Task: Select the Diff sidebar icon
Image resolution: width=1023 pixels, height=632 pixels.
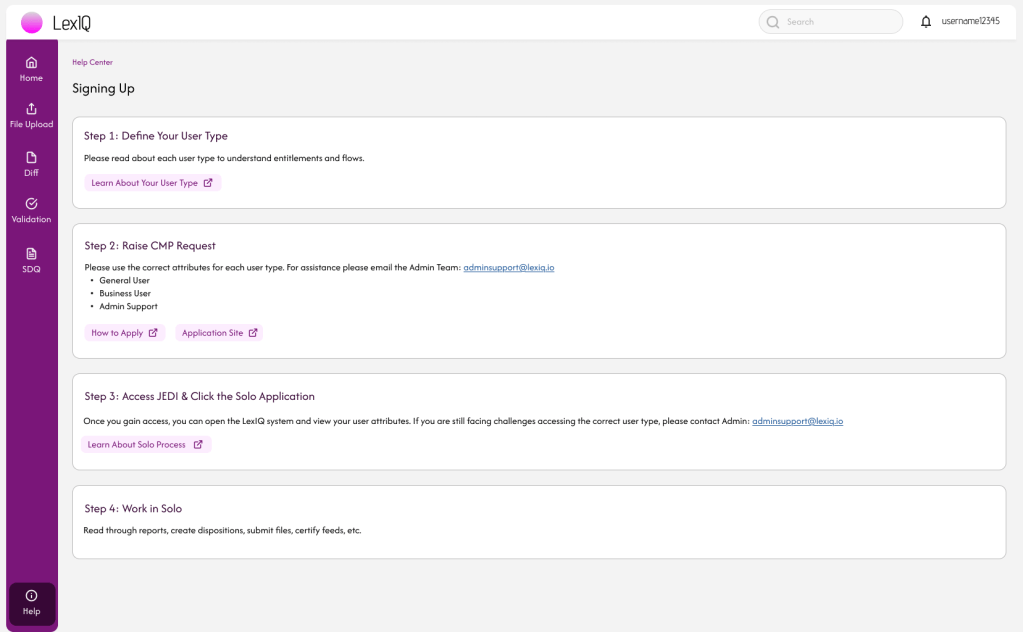Action: [31, 163]
